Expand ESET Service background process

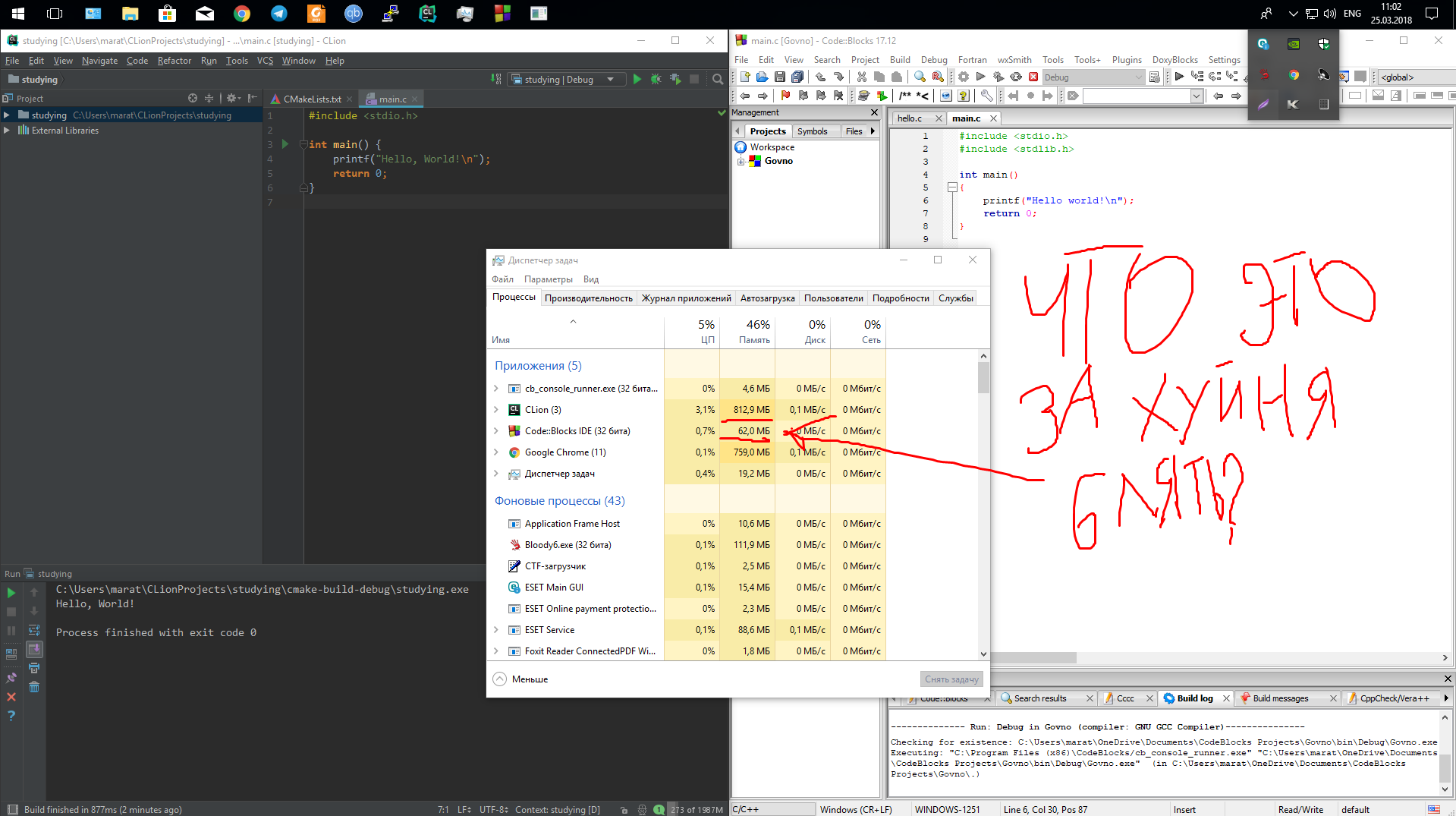[x=496, y=629]
